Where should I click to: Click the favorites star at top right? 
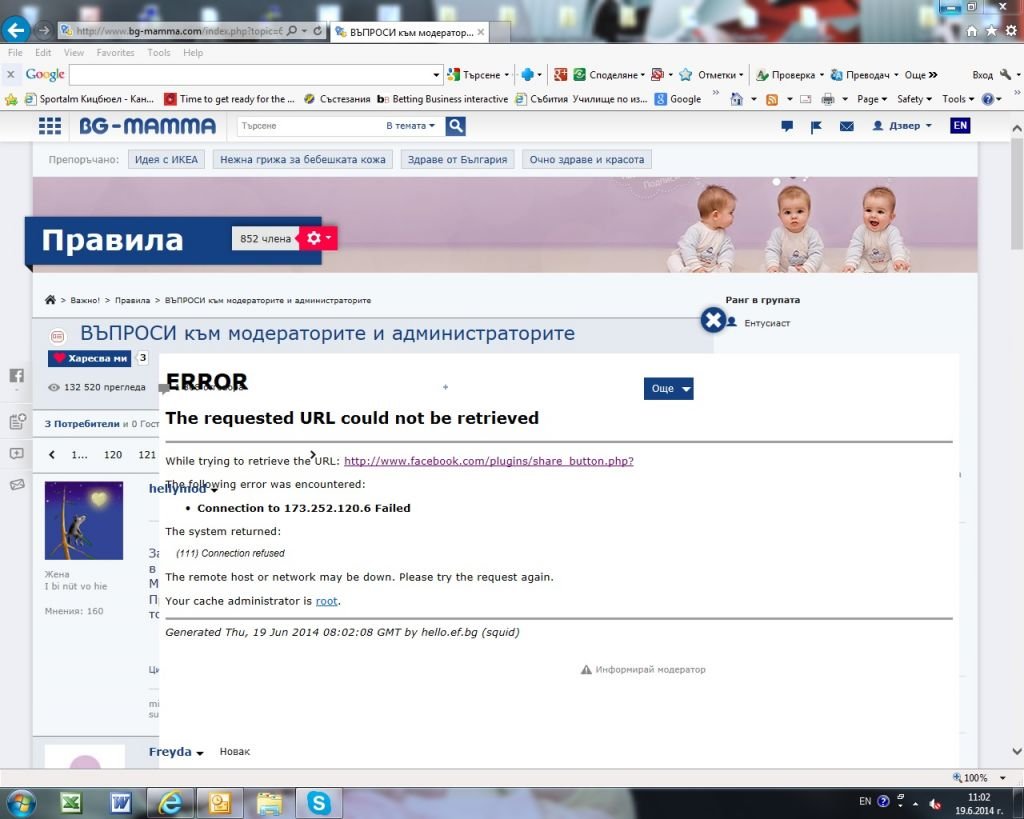coord(991,30)
